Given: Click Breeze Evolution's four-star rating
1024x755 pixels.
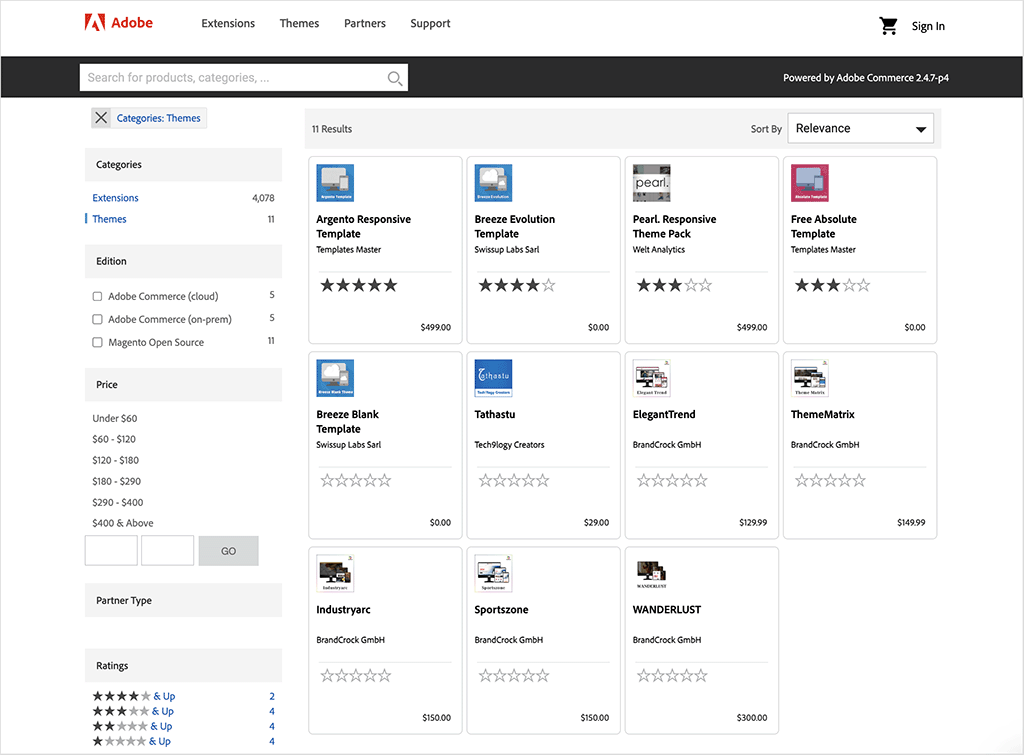Looking at the screenshot, I should tap(517, 285).
